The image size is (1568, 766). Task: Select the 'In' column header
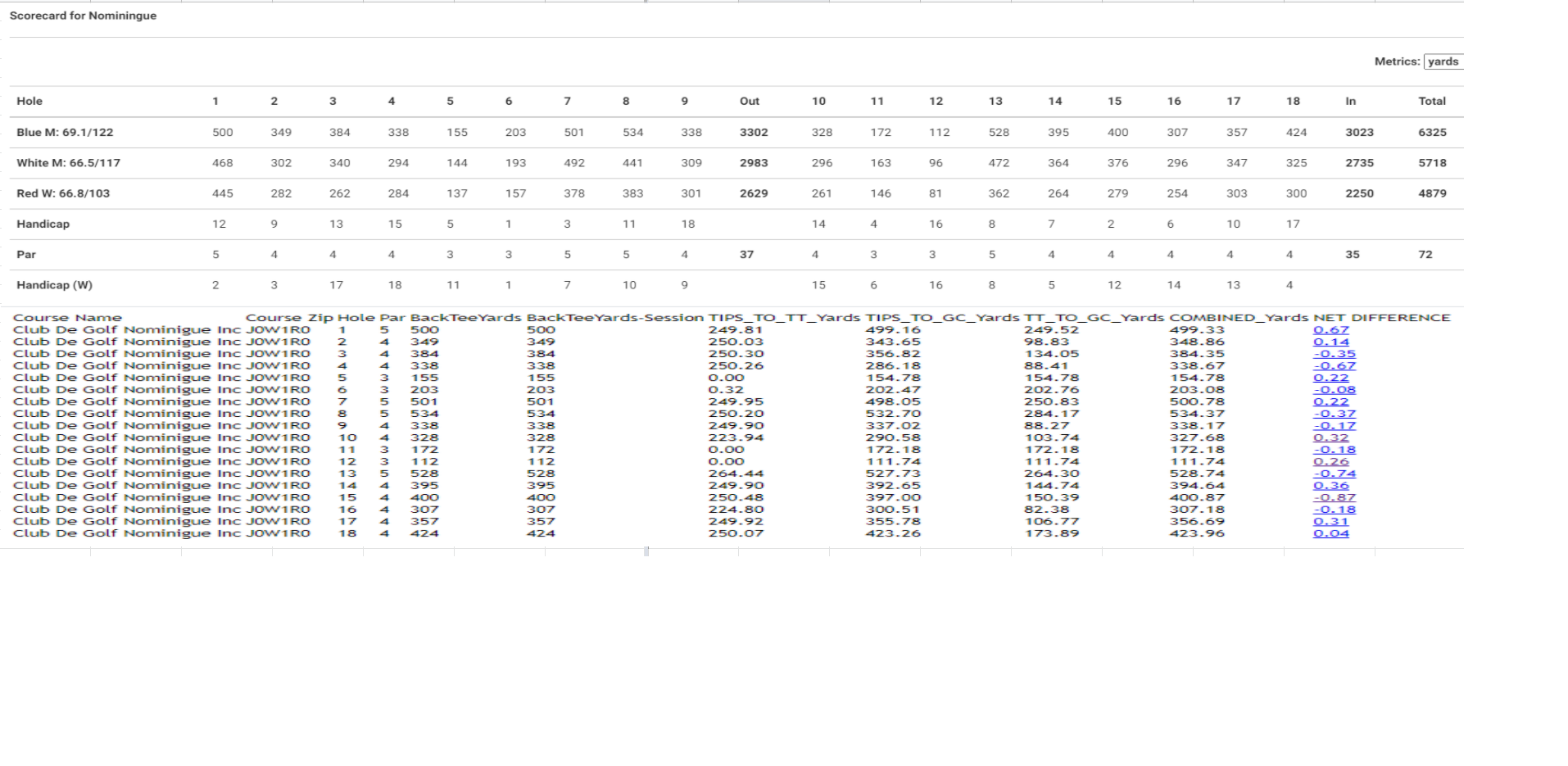(1350, 102)
